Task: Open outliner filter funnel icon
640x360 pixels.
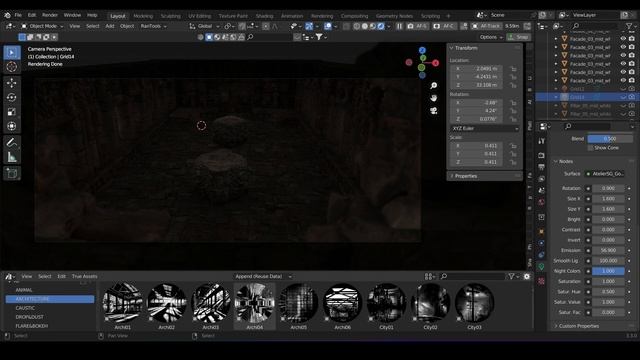Action: point(629,26)
